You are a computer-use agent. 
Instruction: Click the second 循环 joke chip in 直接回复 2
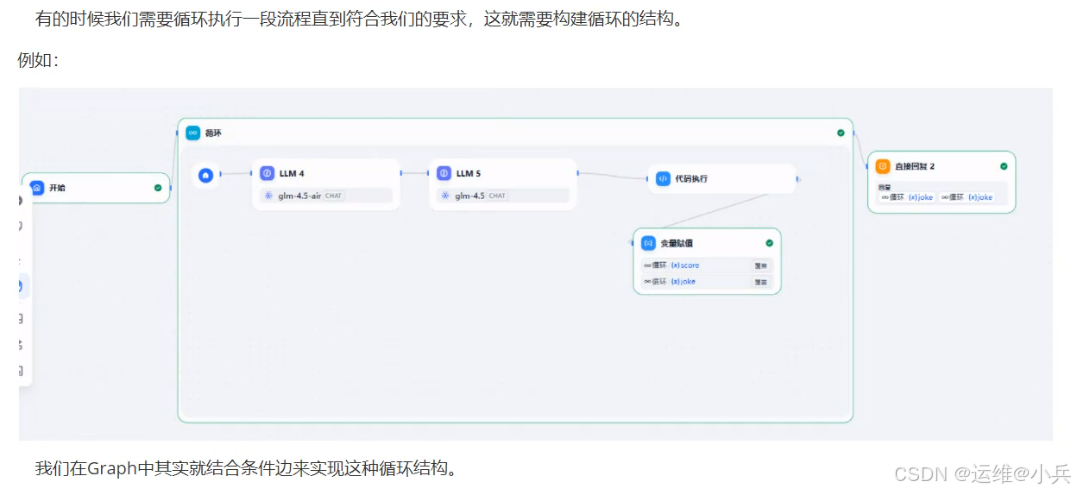coord(967,197)
